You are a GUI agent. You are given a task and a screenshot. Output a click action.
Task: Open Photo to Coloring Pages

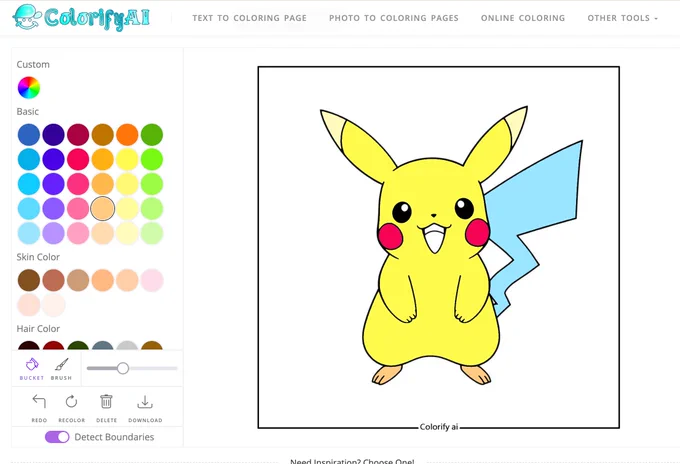394,18
